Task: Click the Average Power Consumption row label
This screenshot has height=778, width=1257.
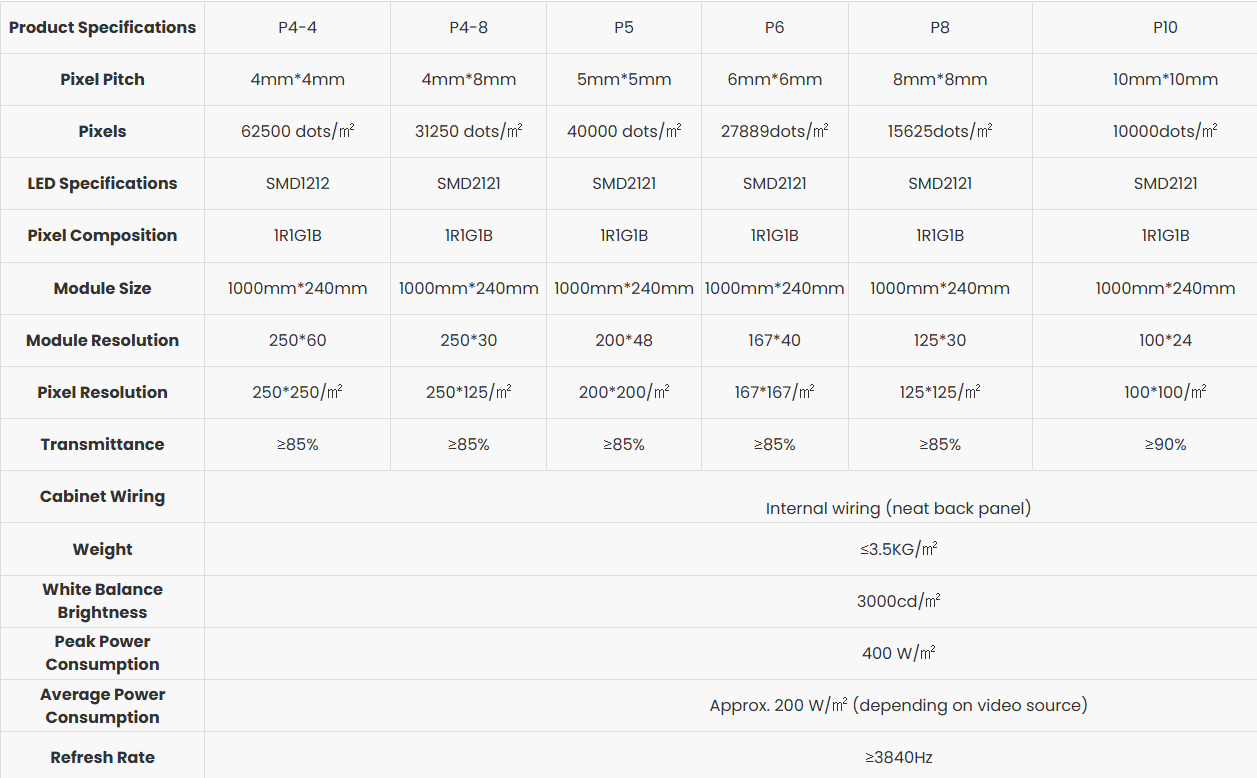Action: (102, 705)
